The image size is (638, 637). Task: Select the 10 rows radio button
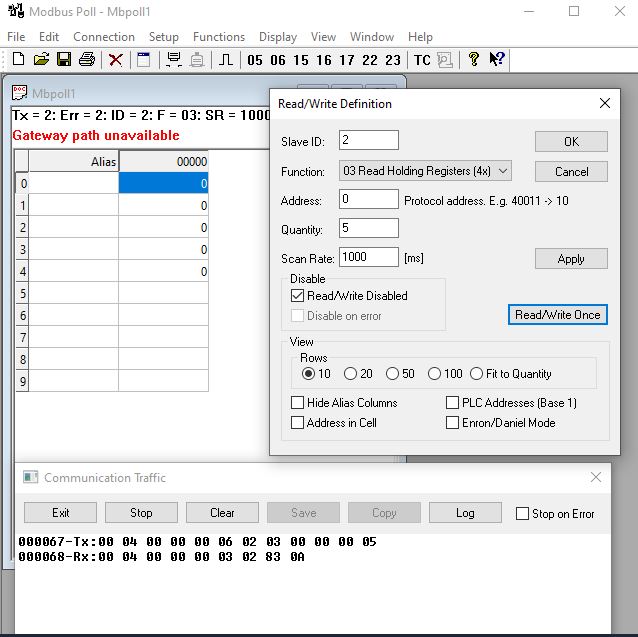coord(308,373)
